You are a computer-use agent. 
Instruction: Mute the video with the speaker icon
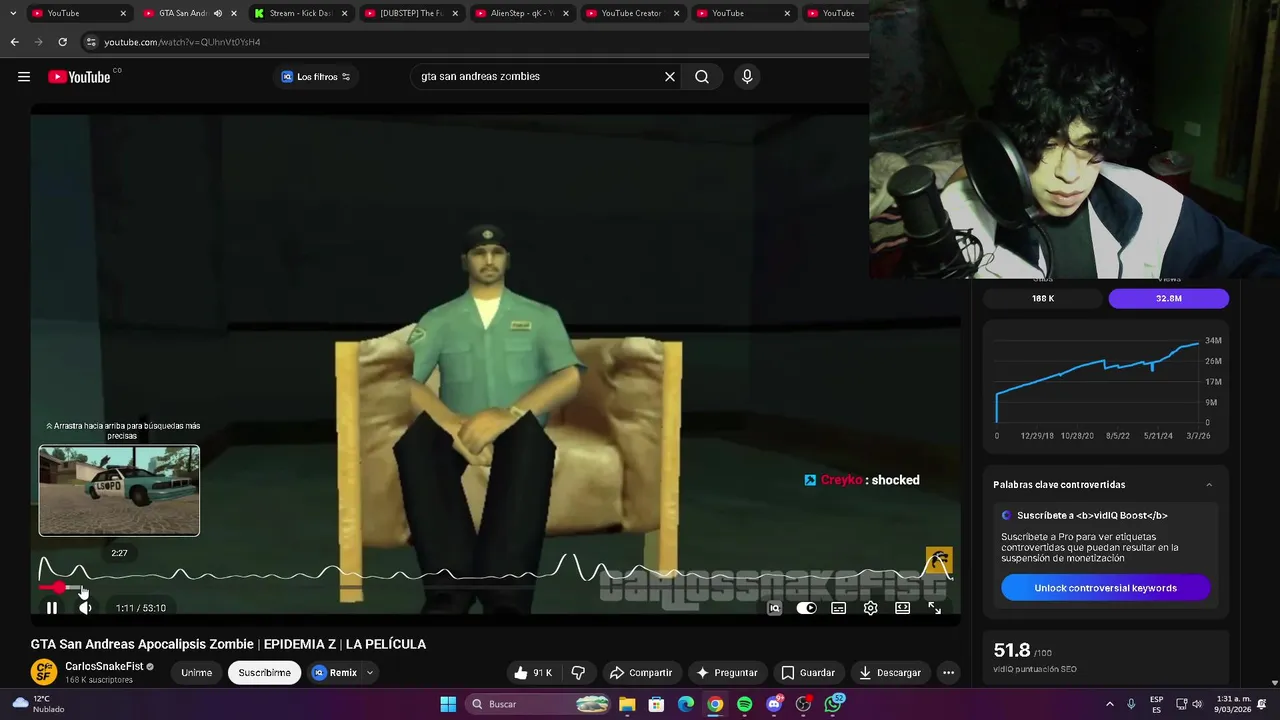click(85, 608)
